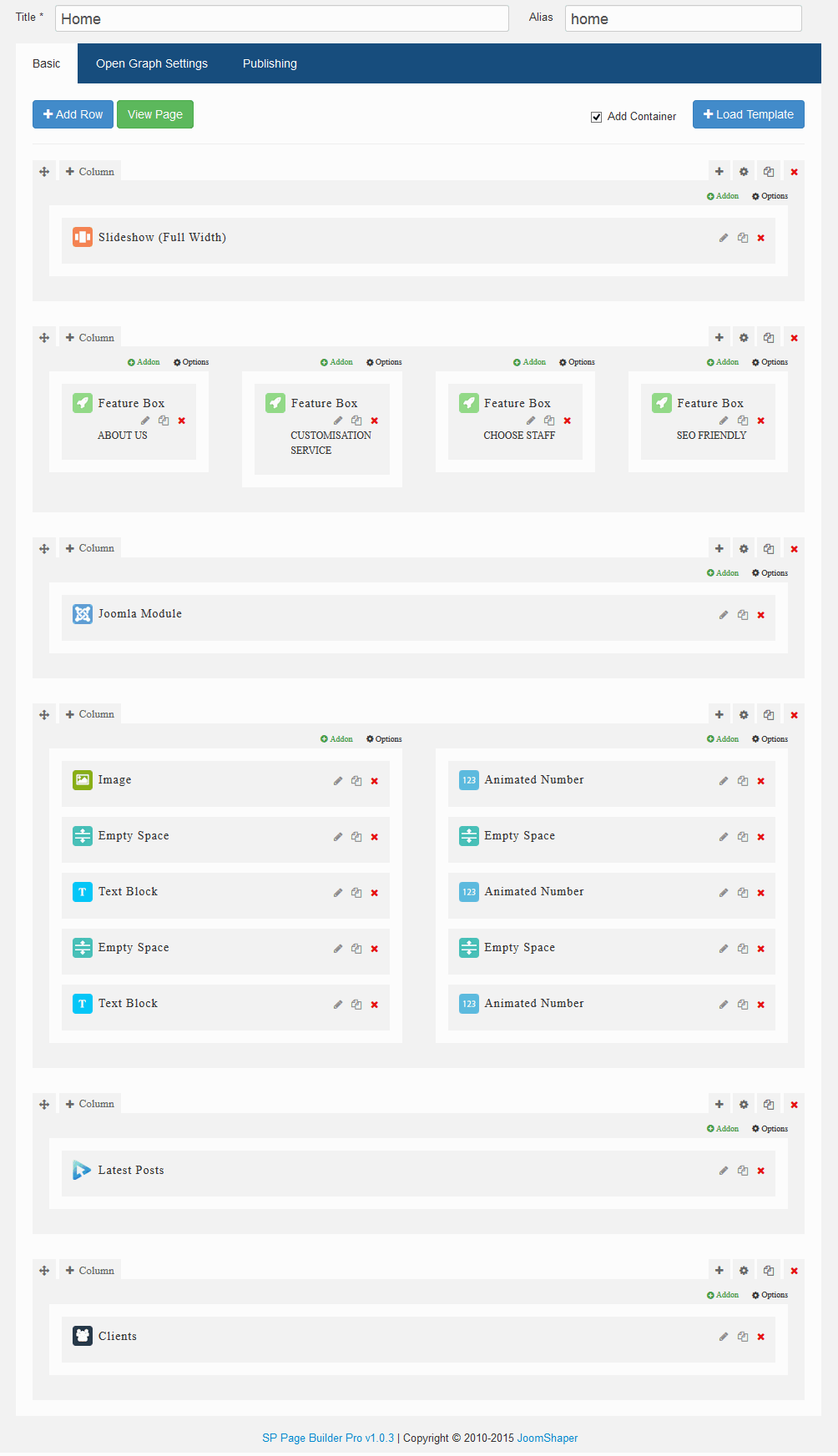Add Column to the Clients row
838x1456 pixels.
click(x=90, y=1271)
